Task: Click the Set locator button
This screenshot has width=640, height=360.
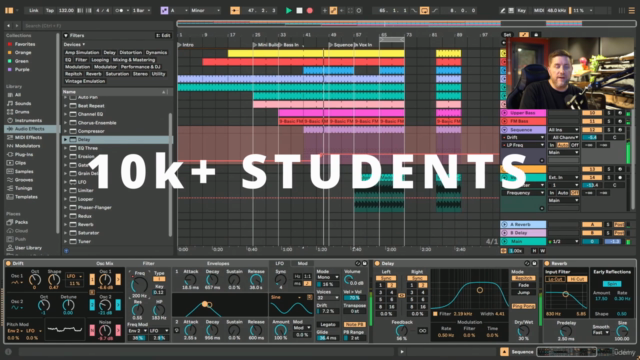Action: tap(507, 35)
